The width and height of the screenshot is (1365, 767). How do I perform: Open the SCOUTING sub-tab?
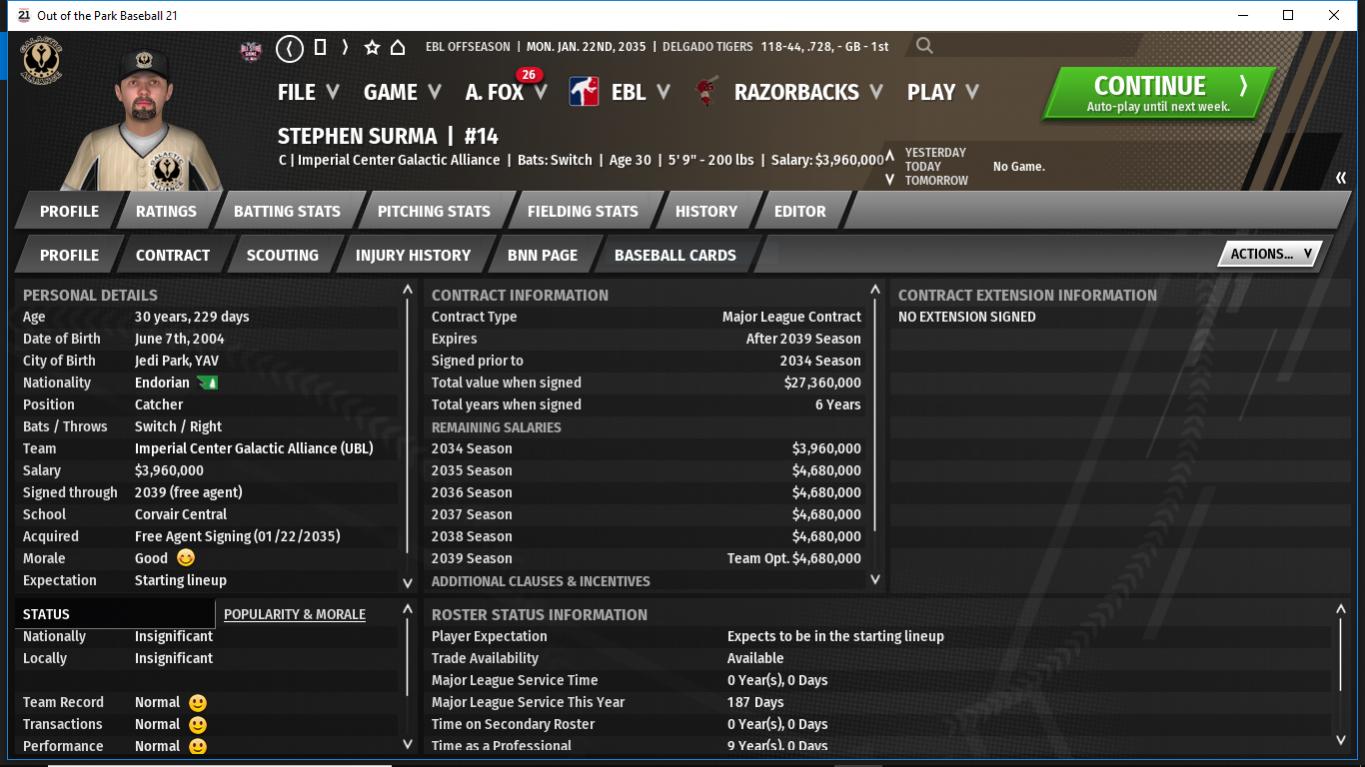[283, 255]
